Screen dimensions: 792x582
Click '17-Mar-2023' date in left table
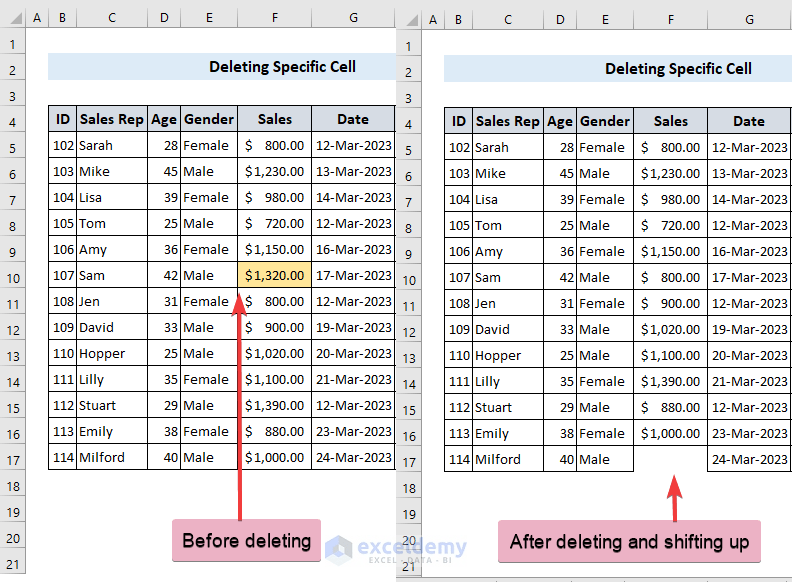pos(353,275)
